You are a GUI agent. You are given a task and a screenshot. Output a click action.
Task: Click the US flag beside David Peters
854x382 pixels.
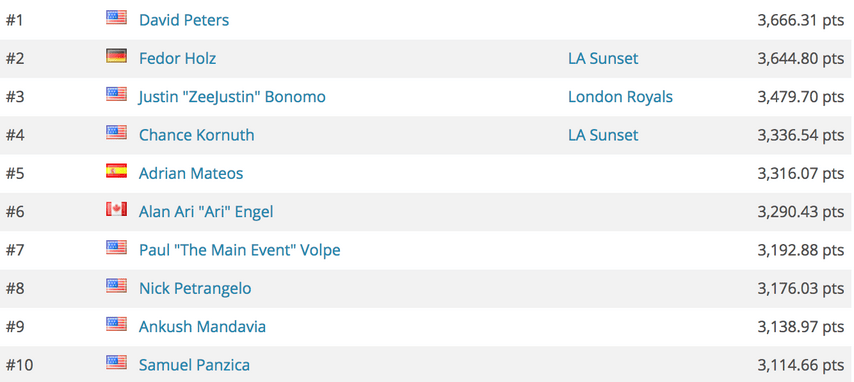[116, 17]
